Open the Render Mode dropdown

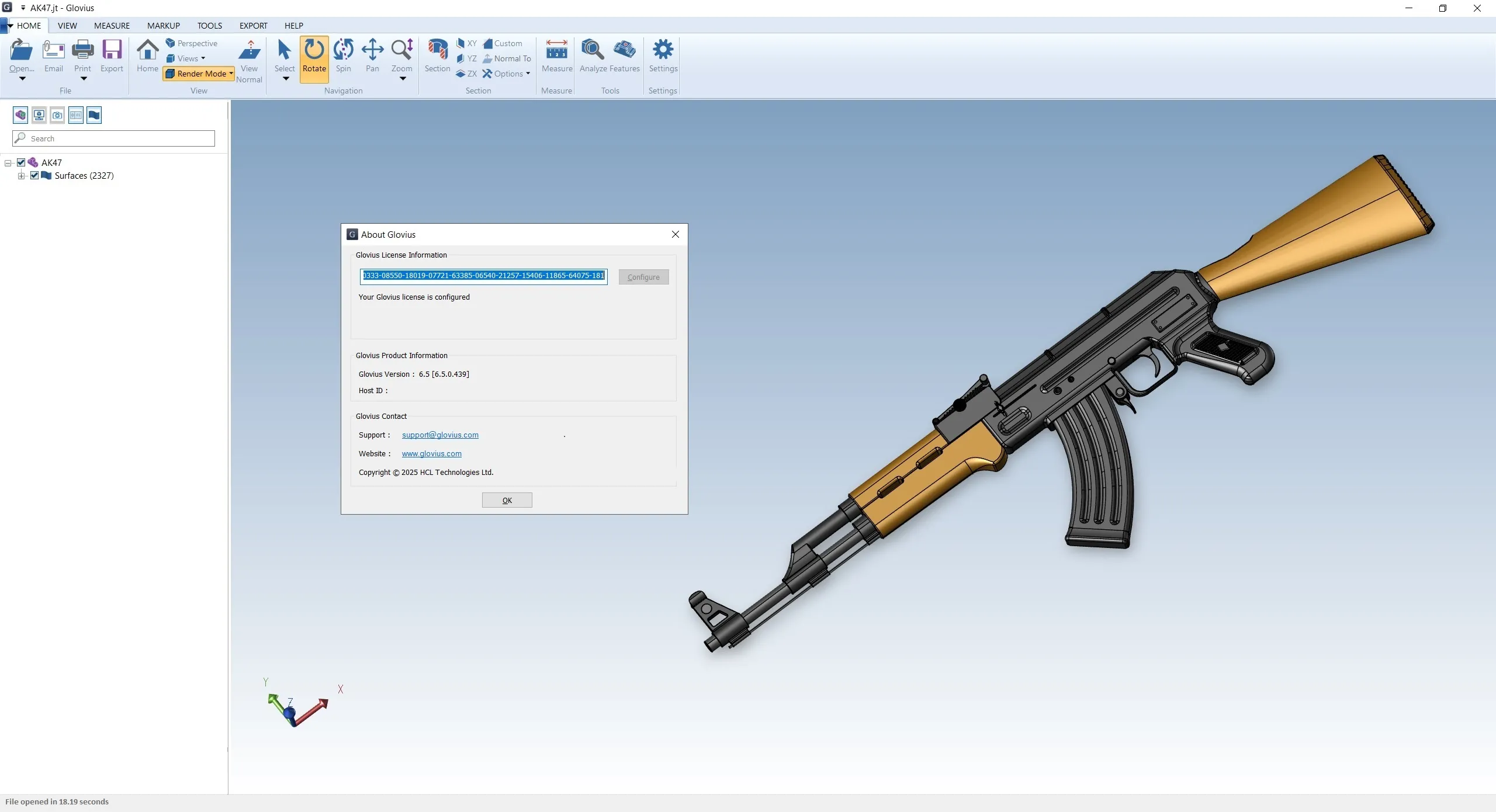click(199, 74)
